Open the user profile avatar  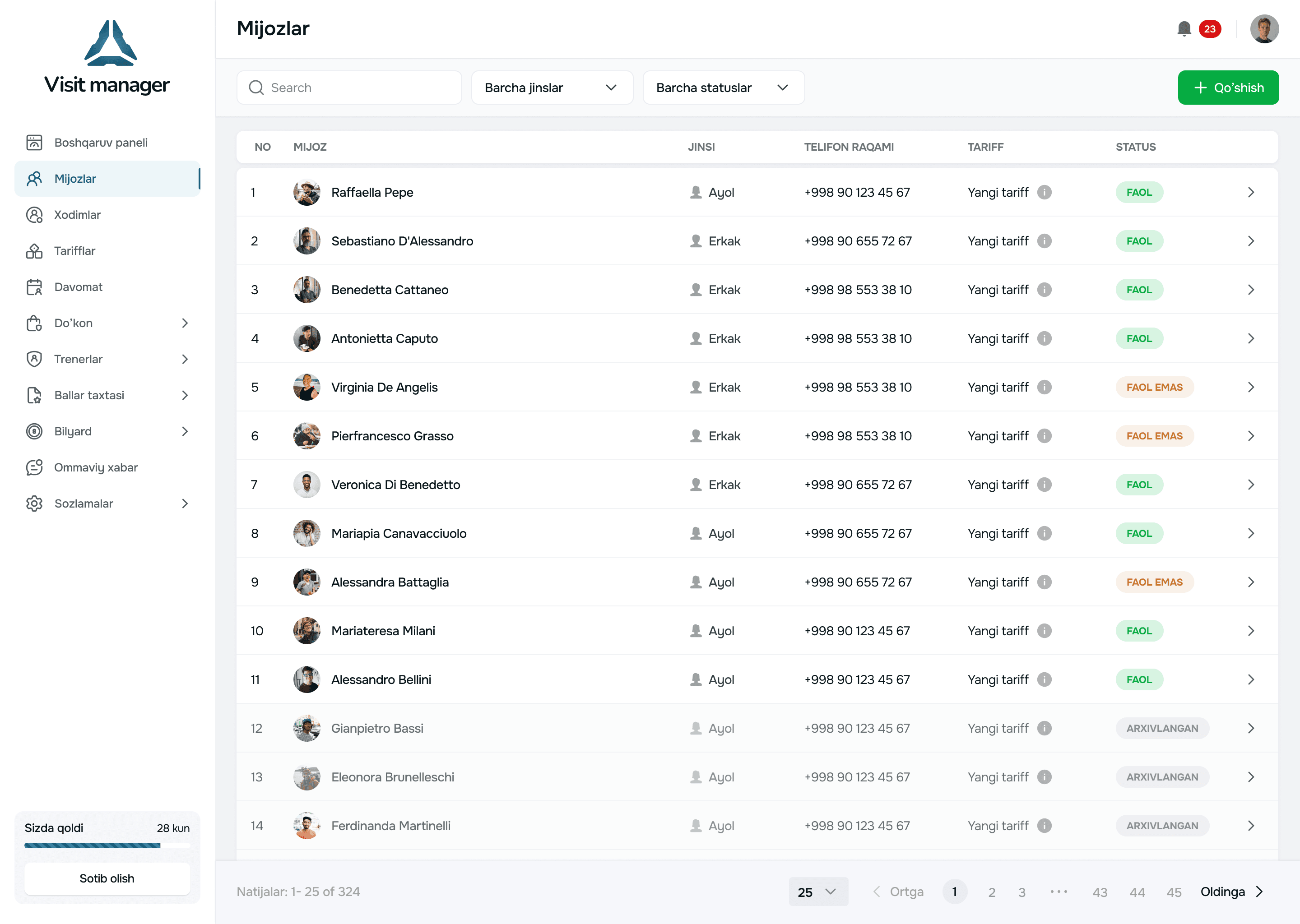pos(1264,28)
